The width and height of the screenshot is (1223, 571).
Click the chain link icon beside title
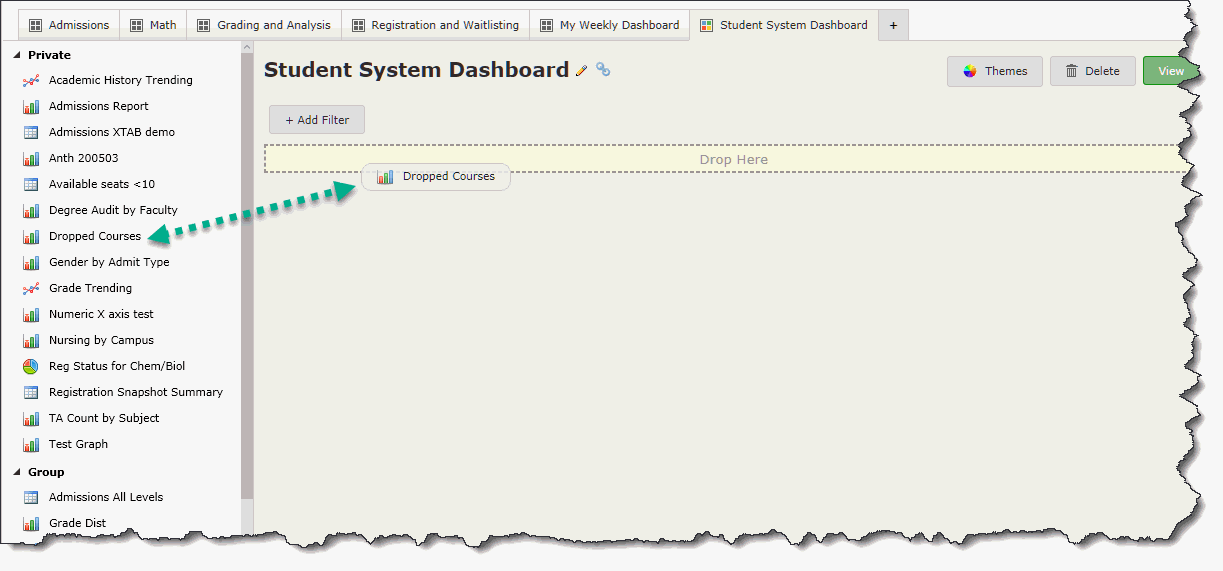603,70
